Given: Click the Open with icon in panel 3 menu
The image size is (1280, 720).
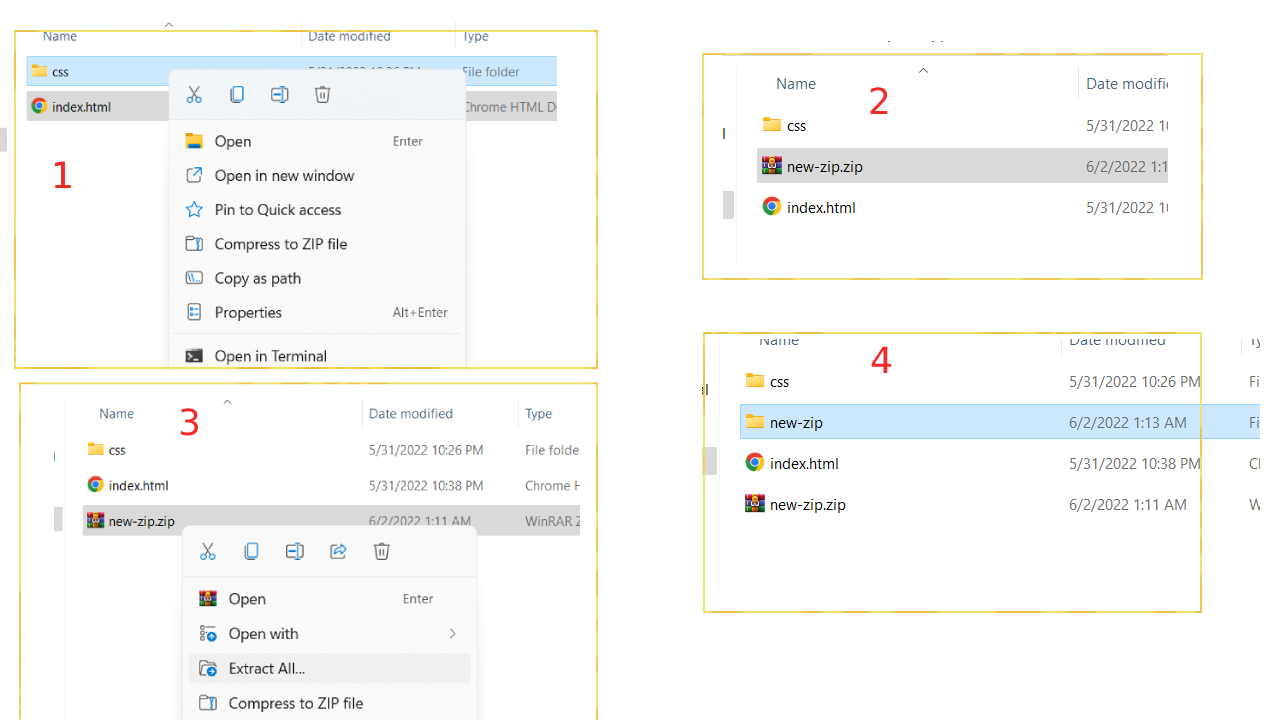Looking at the screenshot, I should tap(208, 633).
